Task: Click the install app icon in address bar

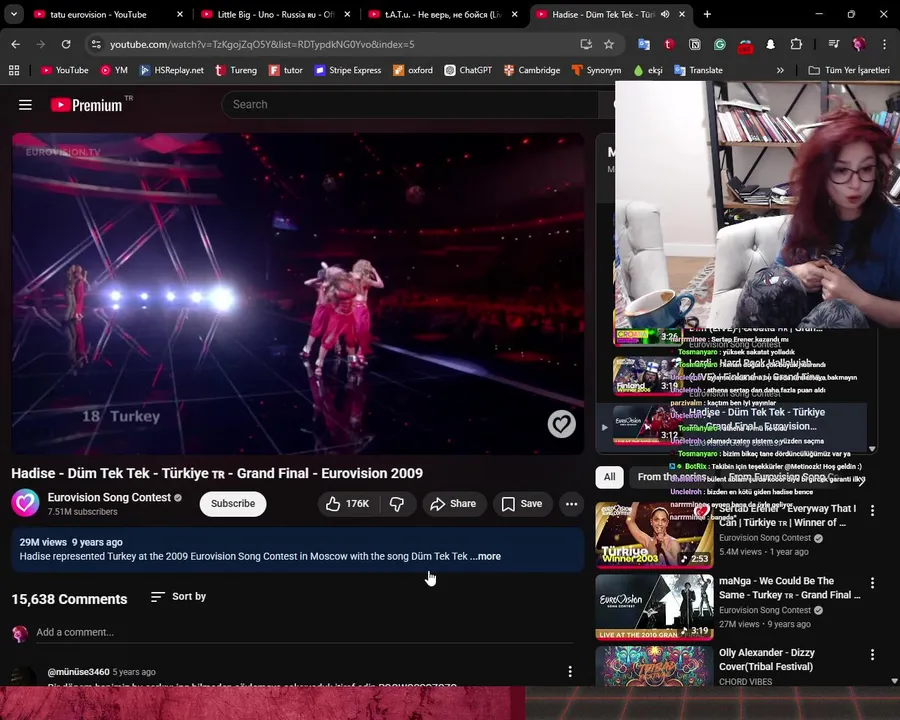Action: point(586,44)
